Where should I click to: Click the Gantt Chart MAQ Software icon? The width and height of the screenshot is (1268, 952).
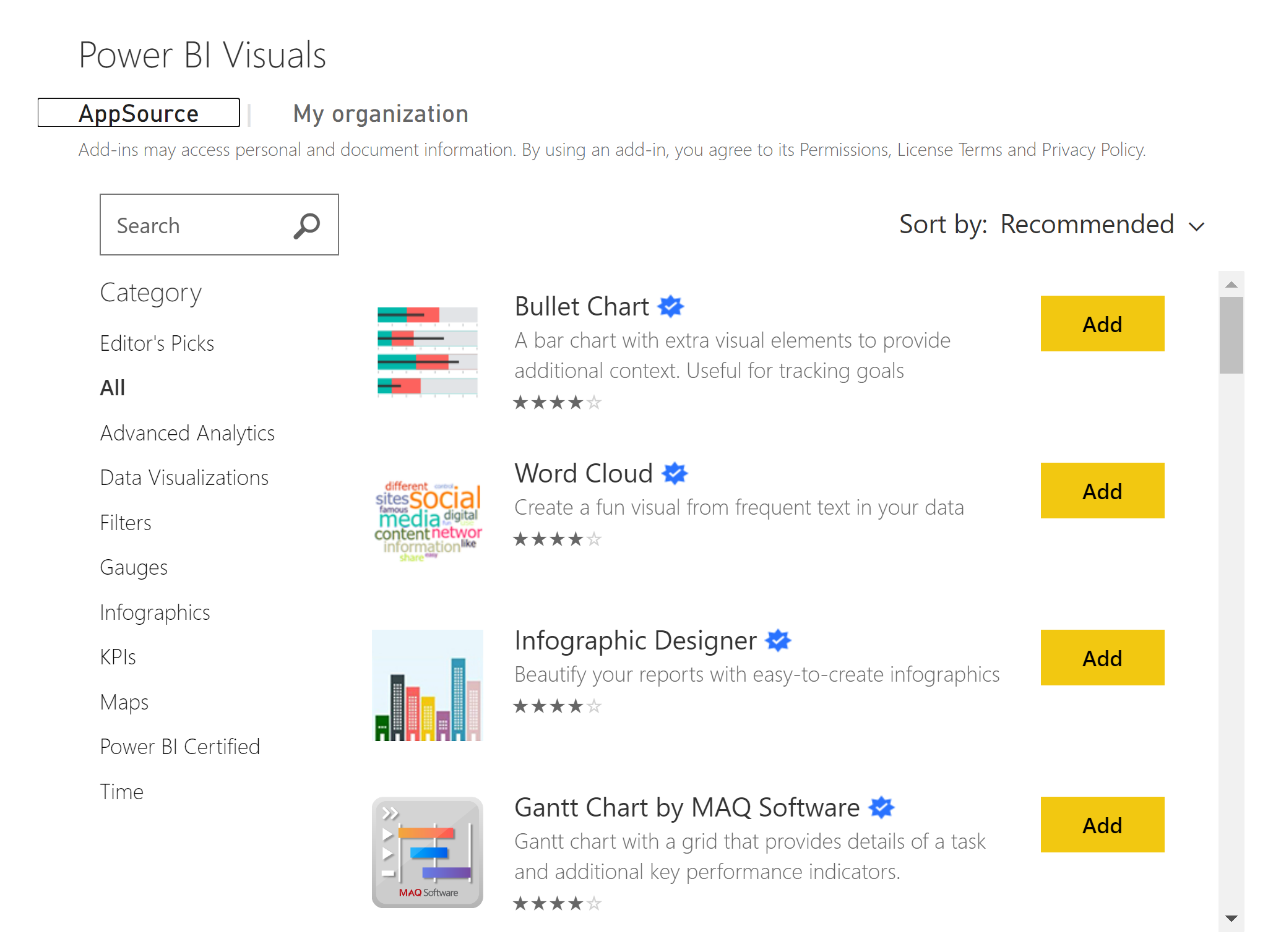point(427,852)
